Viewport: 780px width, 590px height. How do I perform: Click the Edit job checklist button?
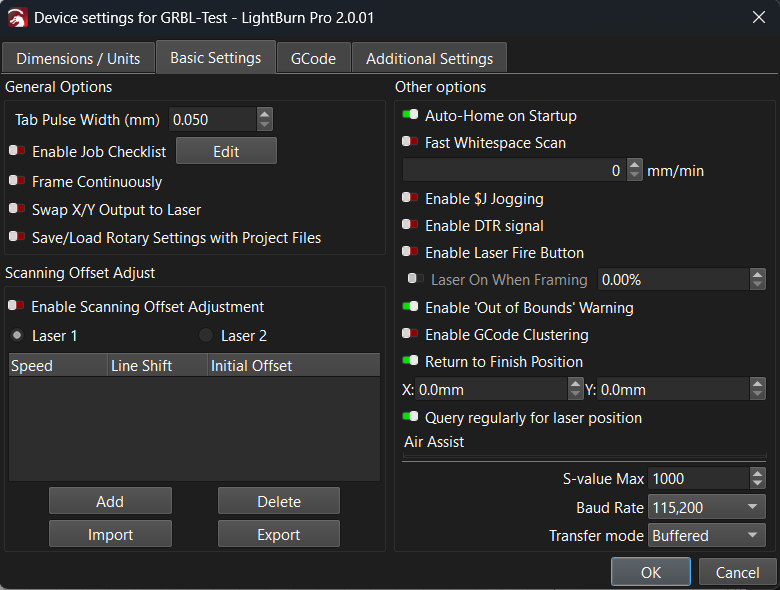point(226,151)
